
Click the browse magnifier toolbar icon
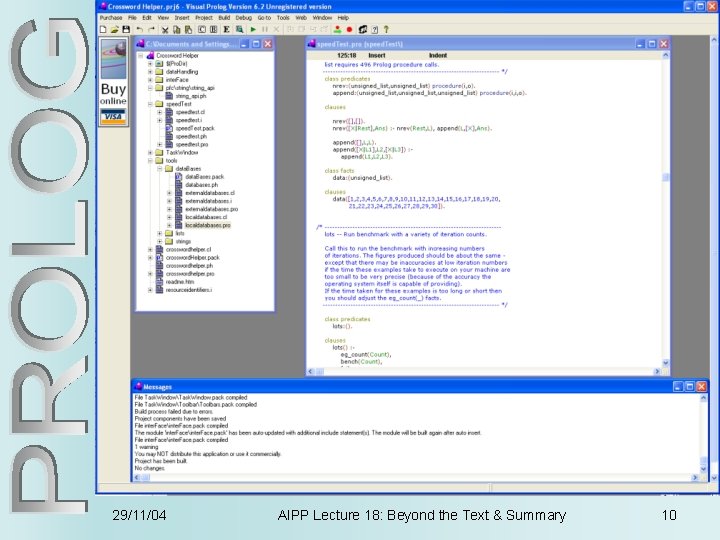239,29
